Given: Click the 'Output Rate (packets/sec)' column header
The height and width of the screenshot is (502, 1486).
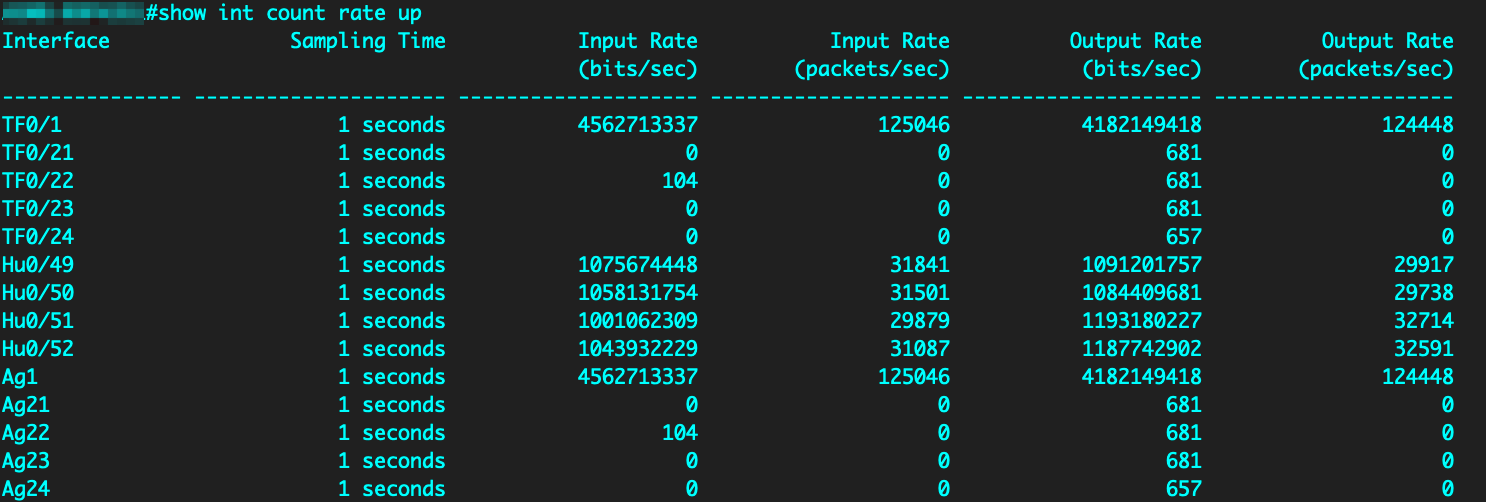Looking at the screenshot, I should (1375, 55).
